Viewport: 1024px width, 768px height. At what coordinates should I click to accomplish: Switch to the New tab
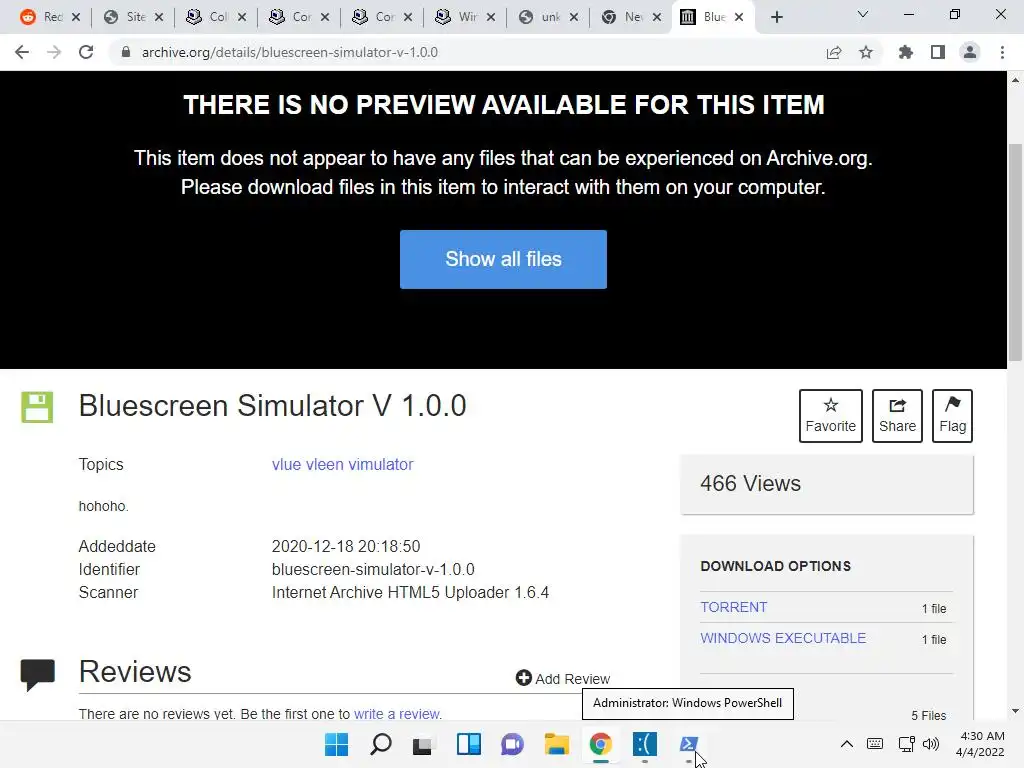point(631,17)
